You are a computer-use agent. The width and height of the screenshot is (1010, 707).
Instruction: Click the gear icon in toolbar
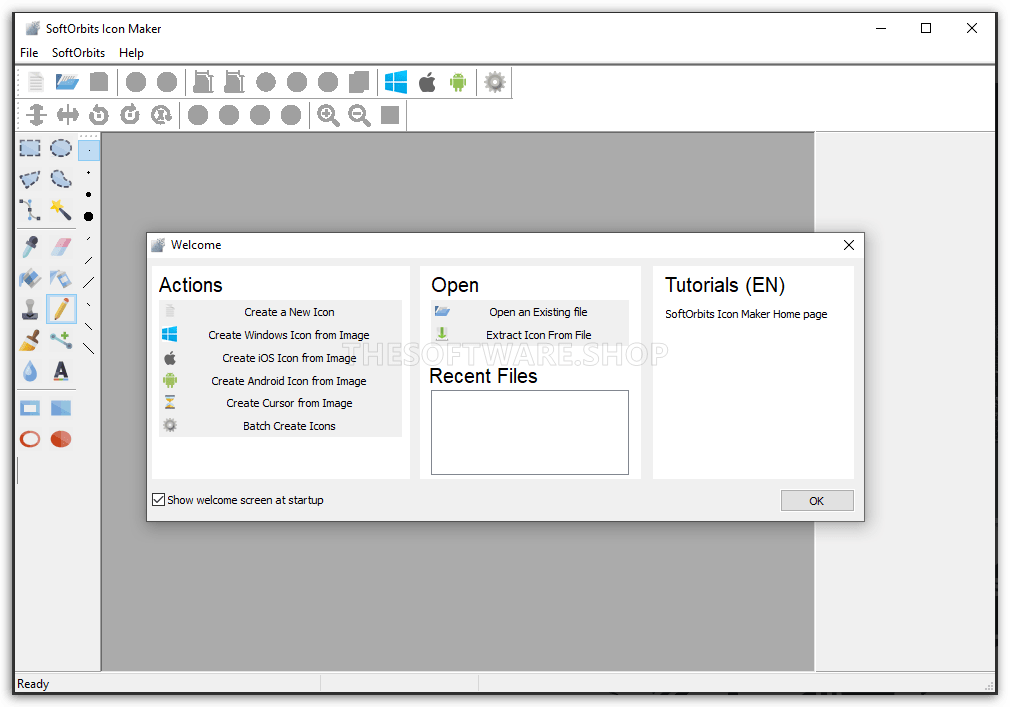pos(495,82)
